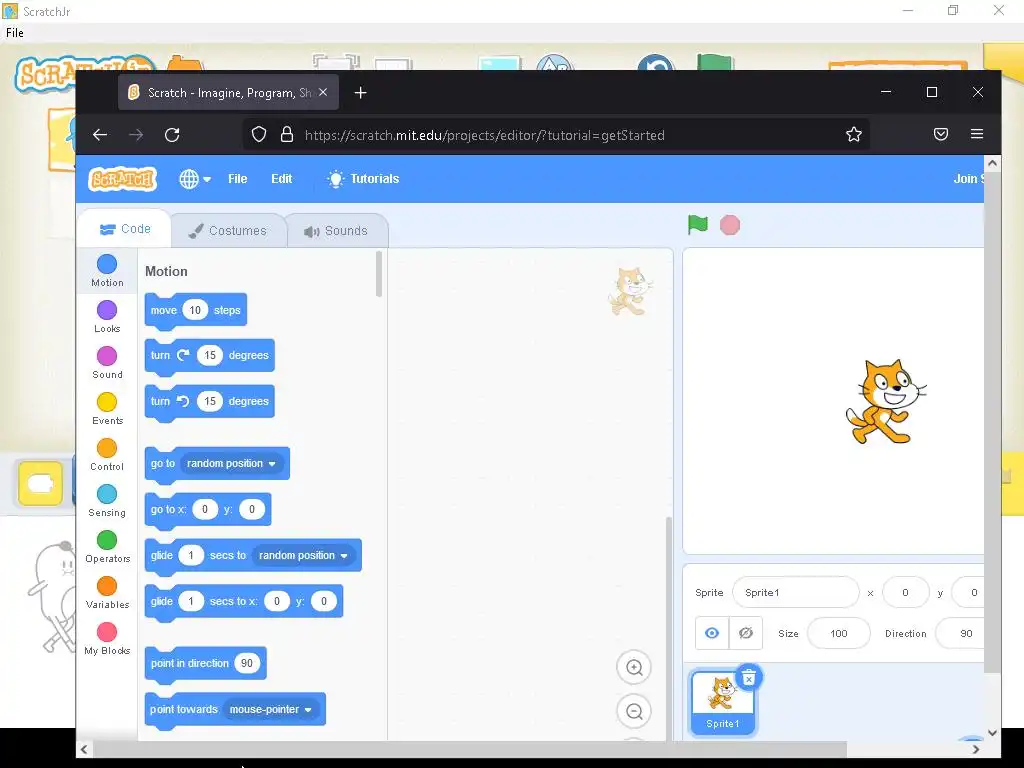This screenshot has height=768, width=1024.
Task: Switch to the Costumes tab
Action: [228, 231]
